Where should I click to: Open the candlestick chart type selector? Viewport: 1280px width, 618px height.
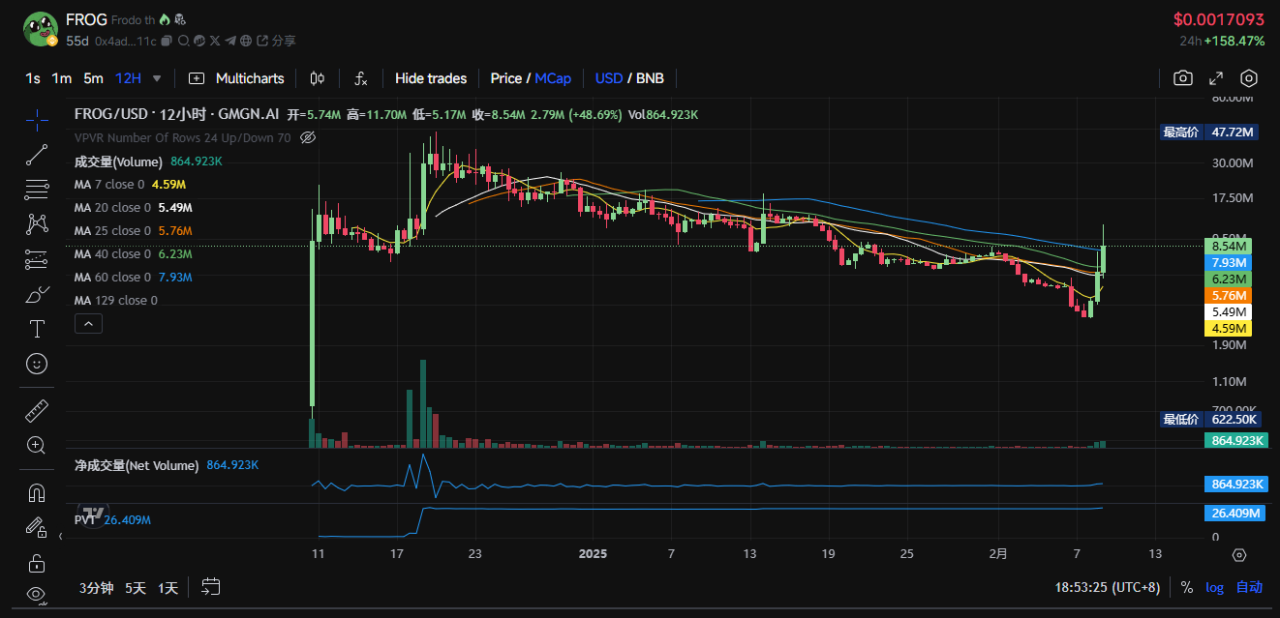click(318, 78)
